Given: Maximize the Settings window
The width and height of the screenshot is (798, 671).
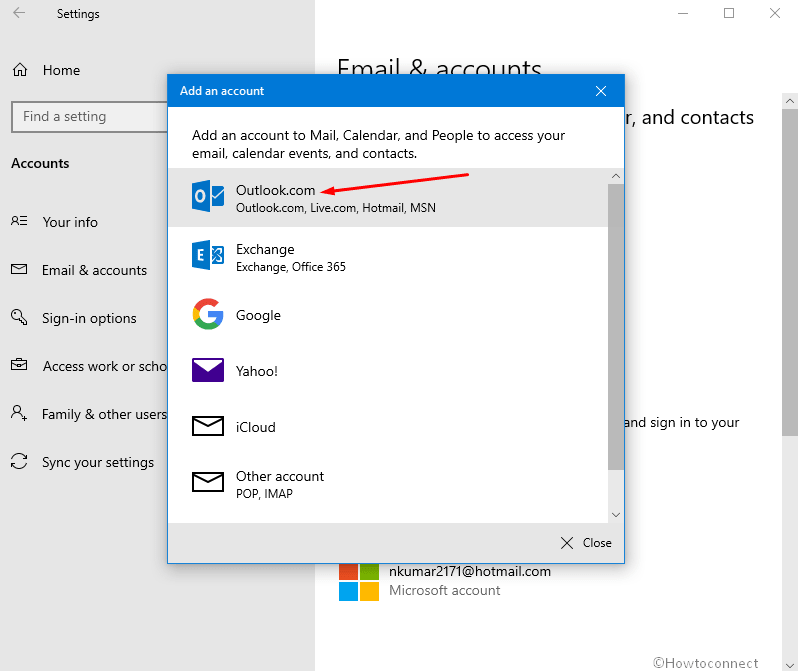Looking at the screenshot, I should coord(729,13).
